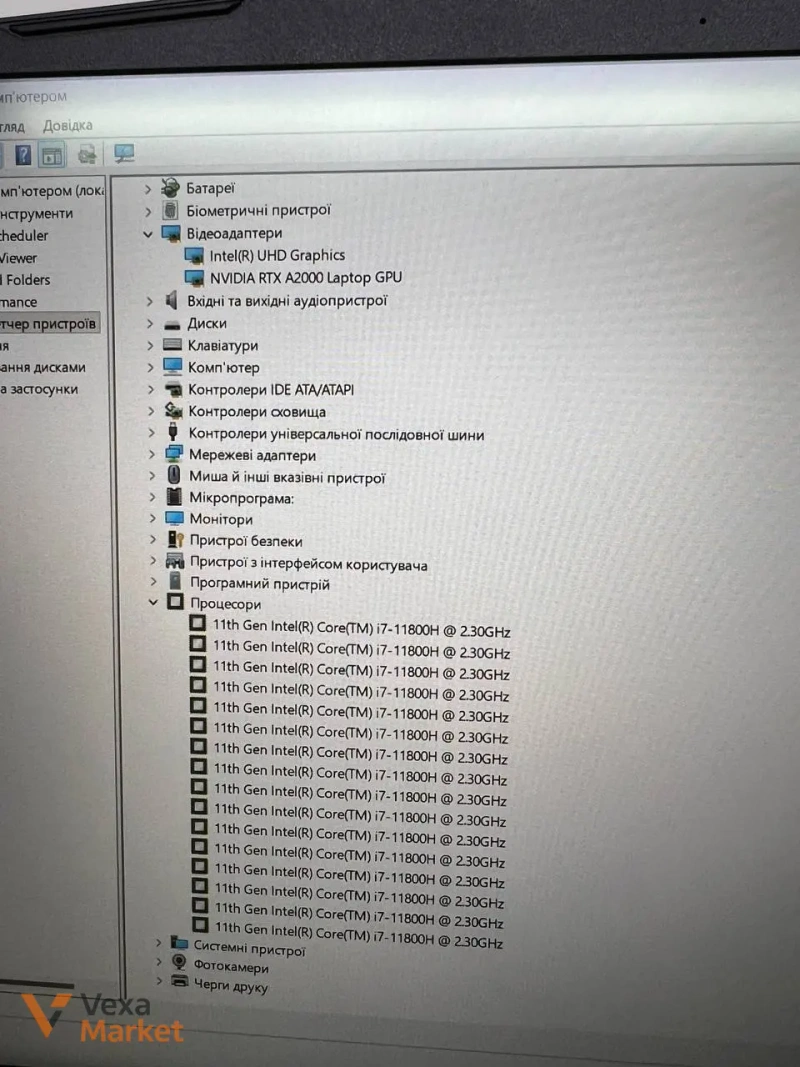Expand the Комп'ютер category
Image resolution: width=800 pixels, height=1067 pixels.
point(150,367)
